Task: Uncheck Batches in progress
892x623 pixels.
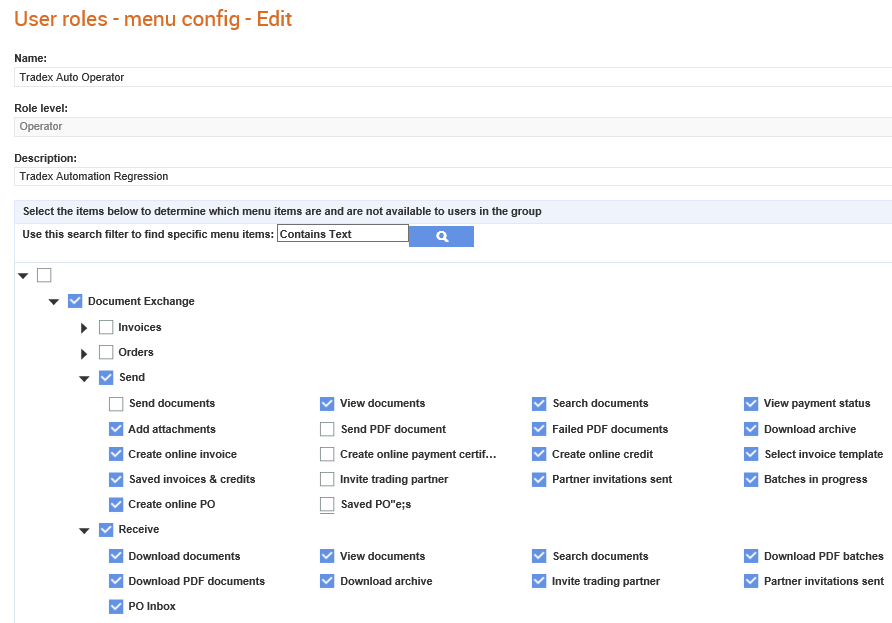Action: [751, 480]
